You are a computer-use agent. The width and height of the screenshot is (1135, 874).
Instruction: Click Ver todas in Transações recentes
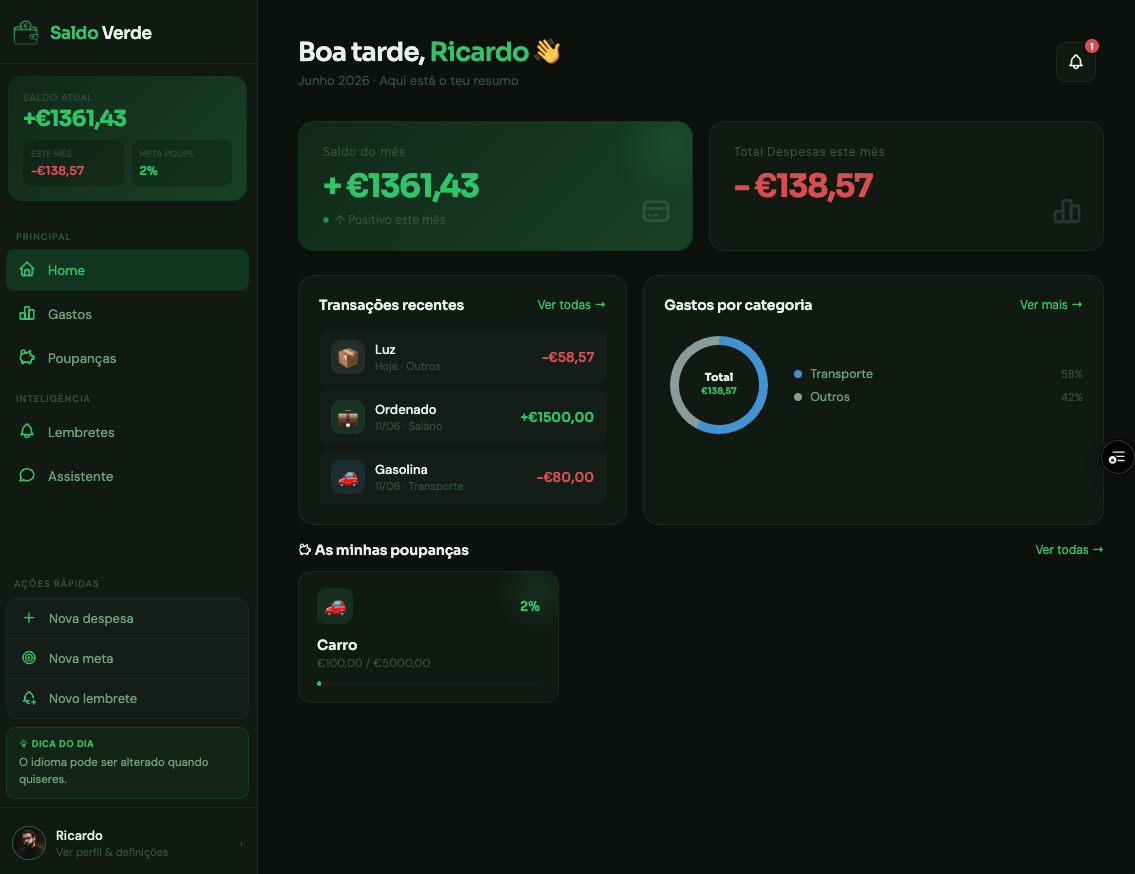[571, 305]
